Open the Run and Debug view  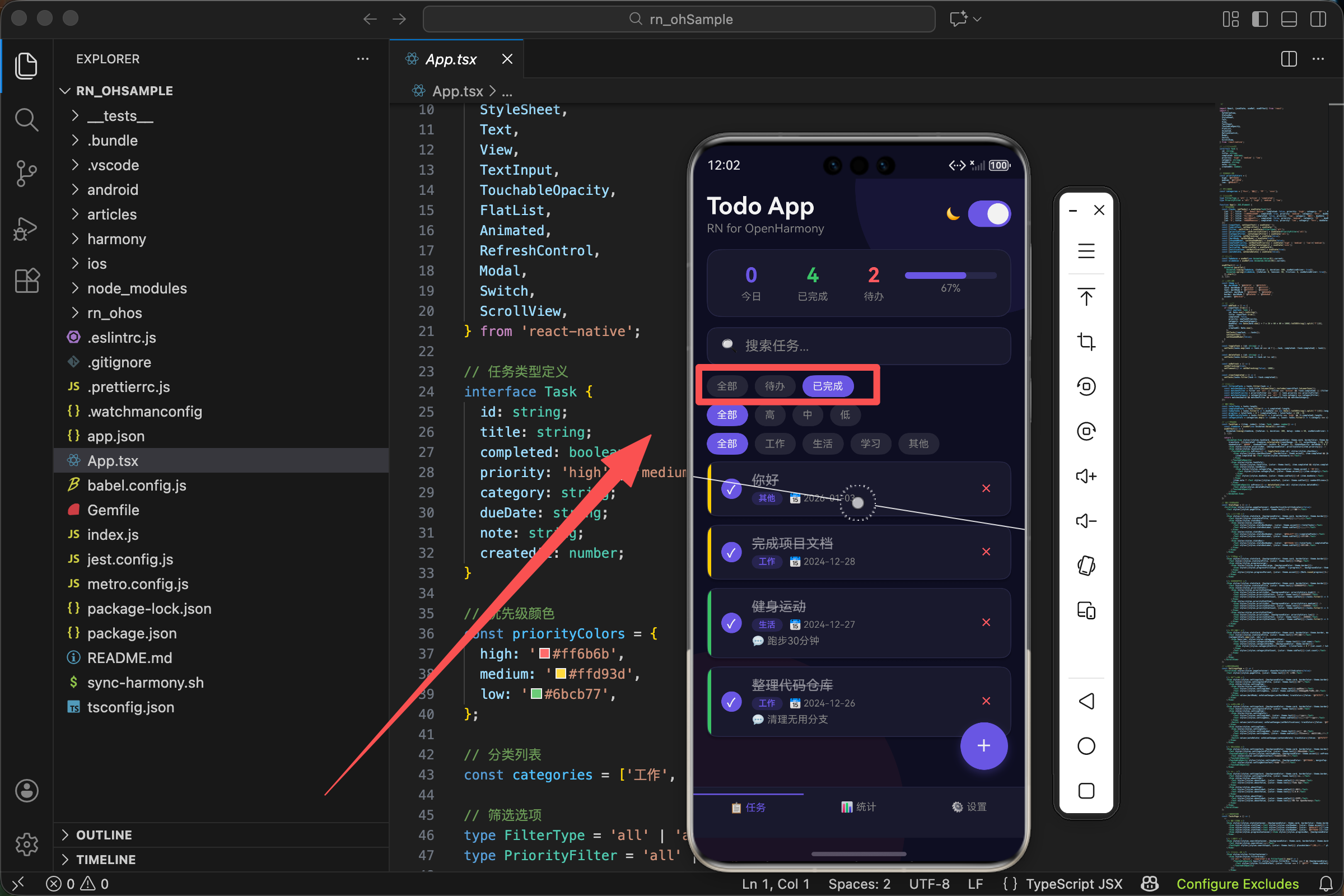(26, 228)
